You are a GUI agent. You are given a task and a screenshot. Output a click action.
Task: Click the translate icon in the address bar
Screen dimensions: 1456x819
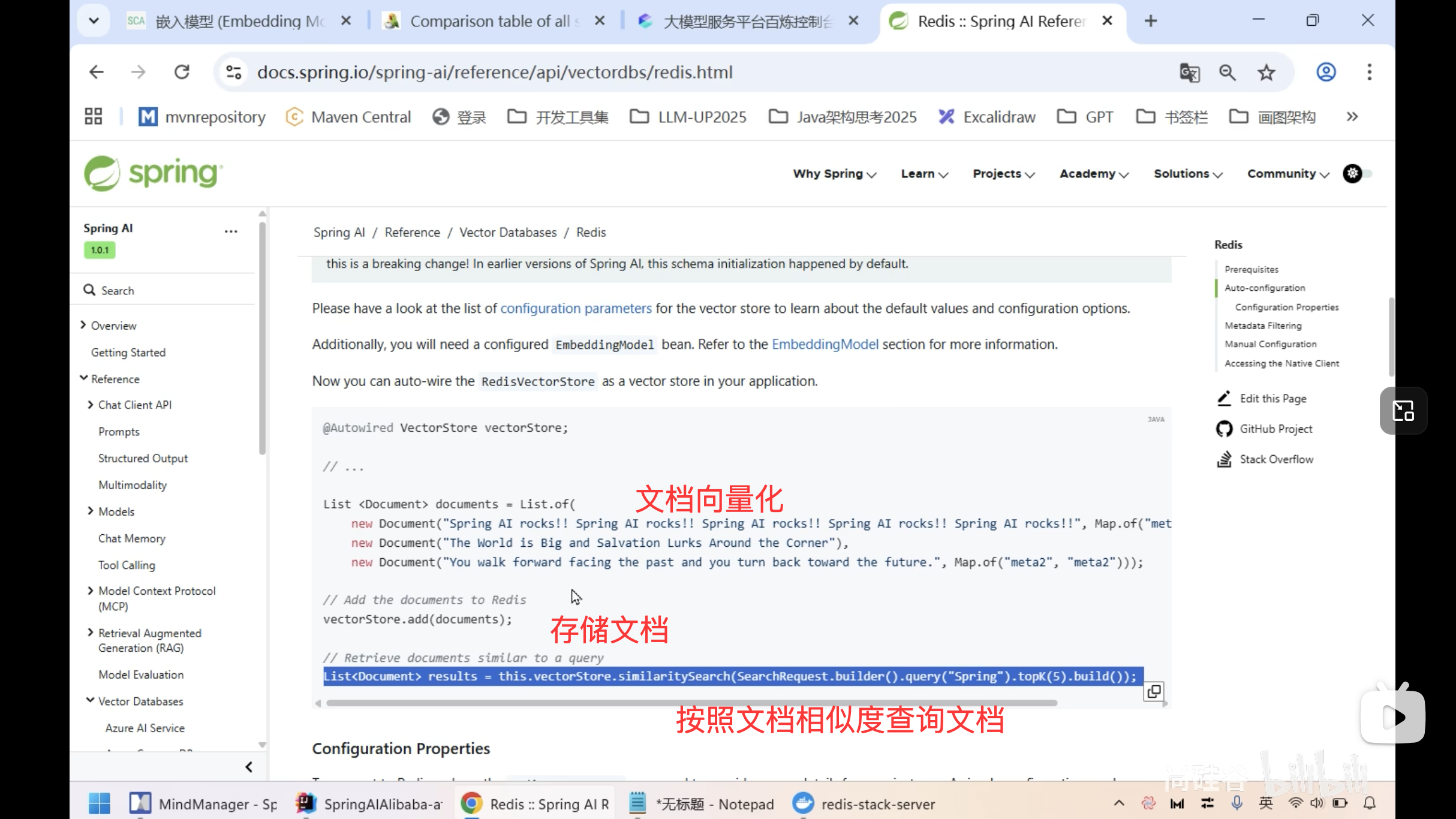[x=1189, y=72]
